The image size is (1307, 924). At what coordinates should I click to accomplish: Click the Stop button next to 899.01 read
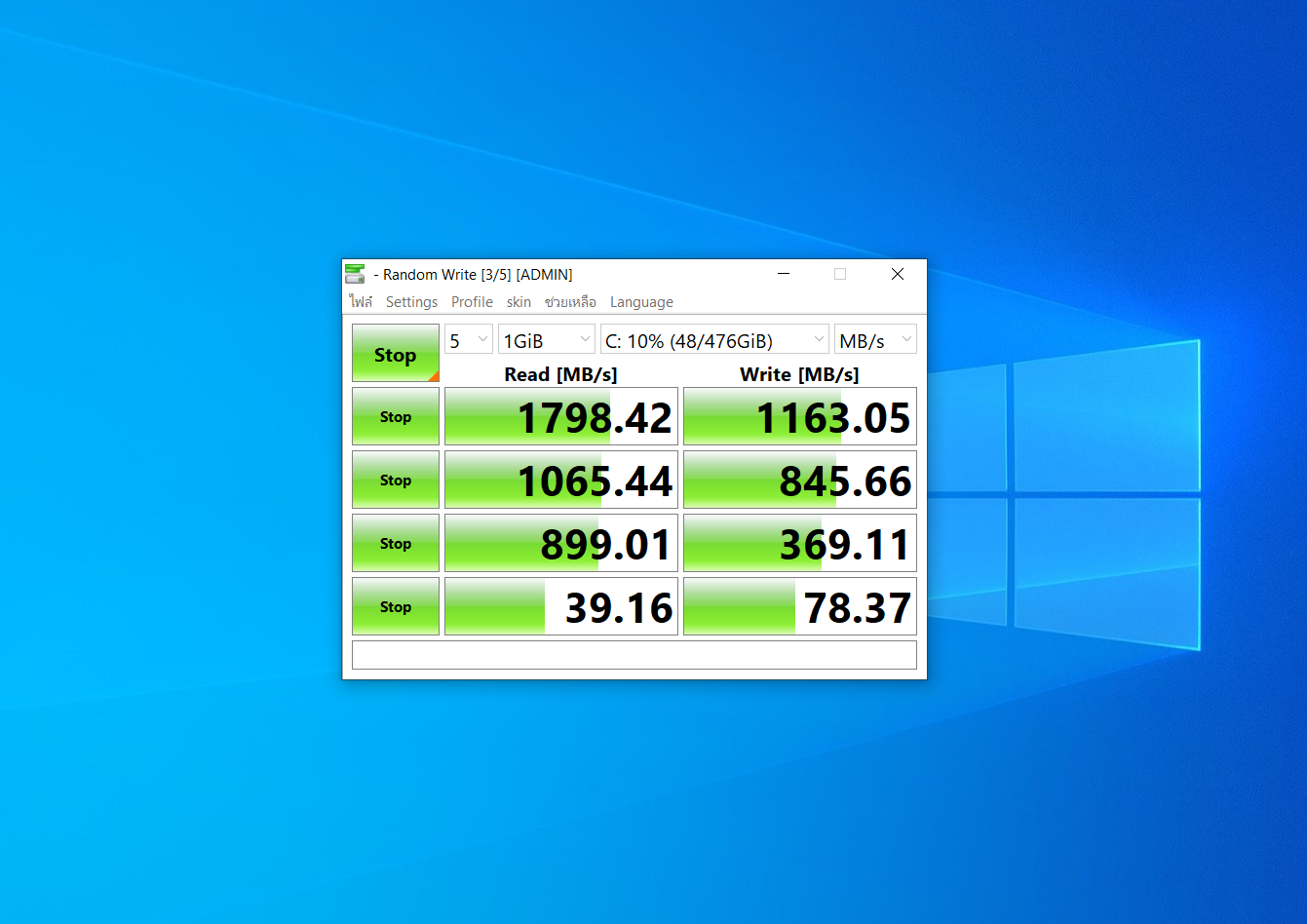pos(396,543)
